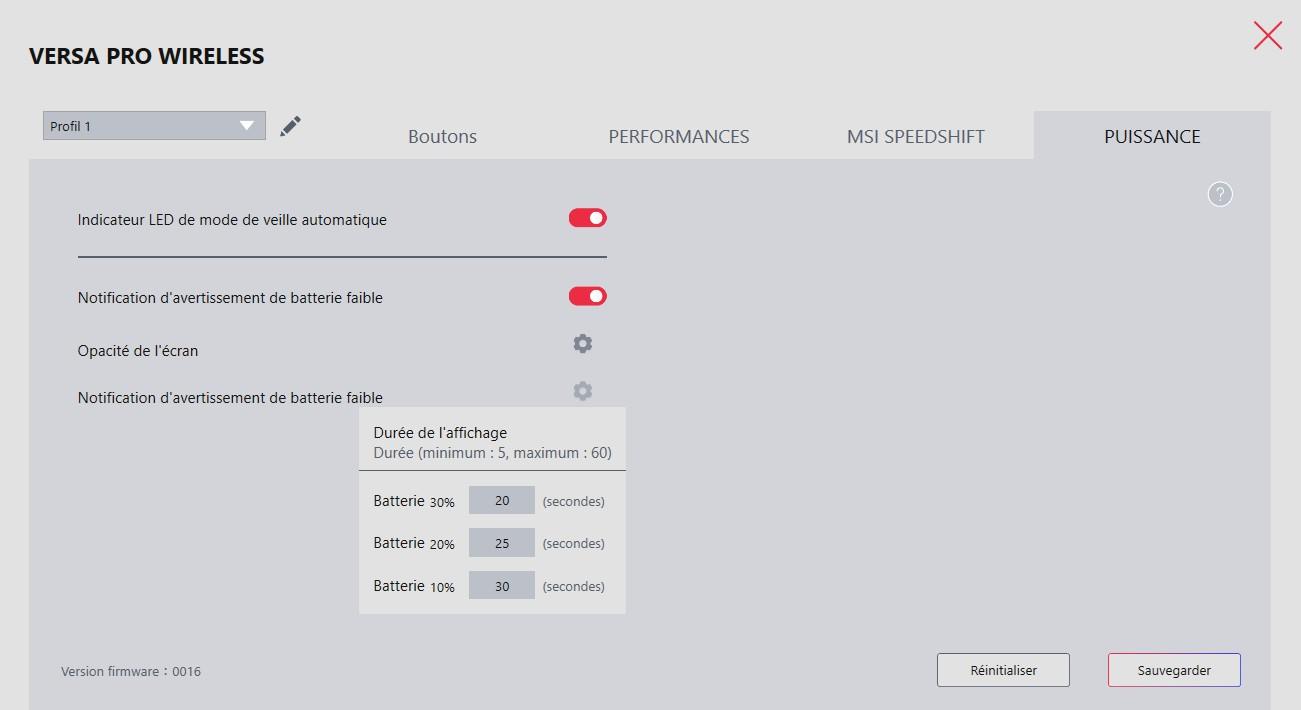Image resolution: width=1301 pixels, height=710 pixels.
Task: Click the dropdown arrow on the profile selector
Action: click(x=246, y=125)
